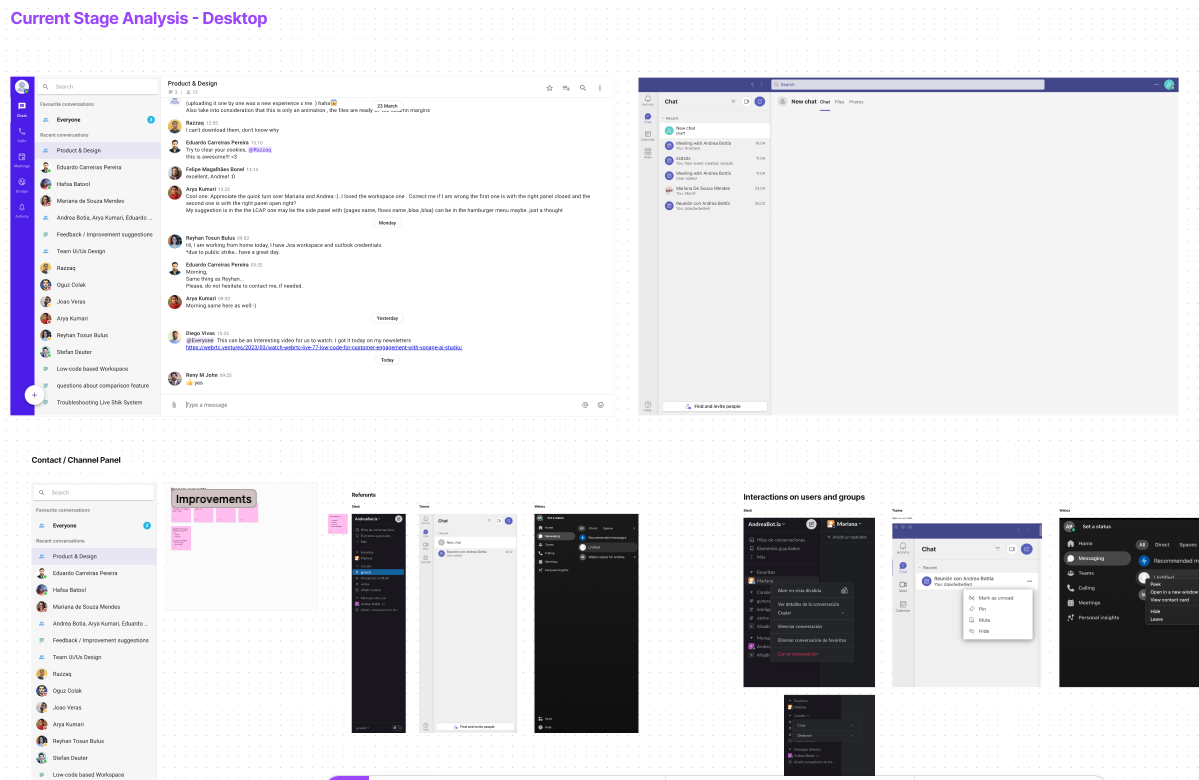The height and width of the screenshot is (780, 1199).
Task: Click the round plus button beside purple sidebar
Action: [x=34, y=395]
